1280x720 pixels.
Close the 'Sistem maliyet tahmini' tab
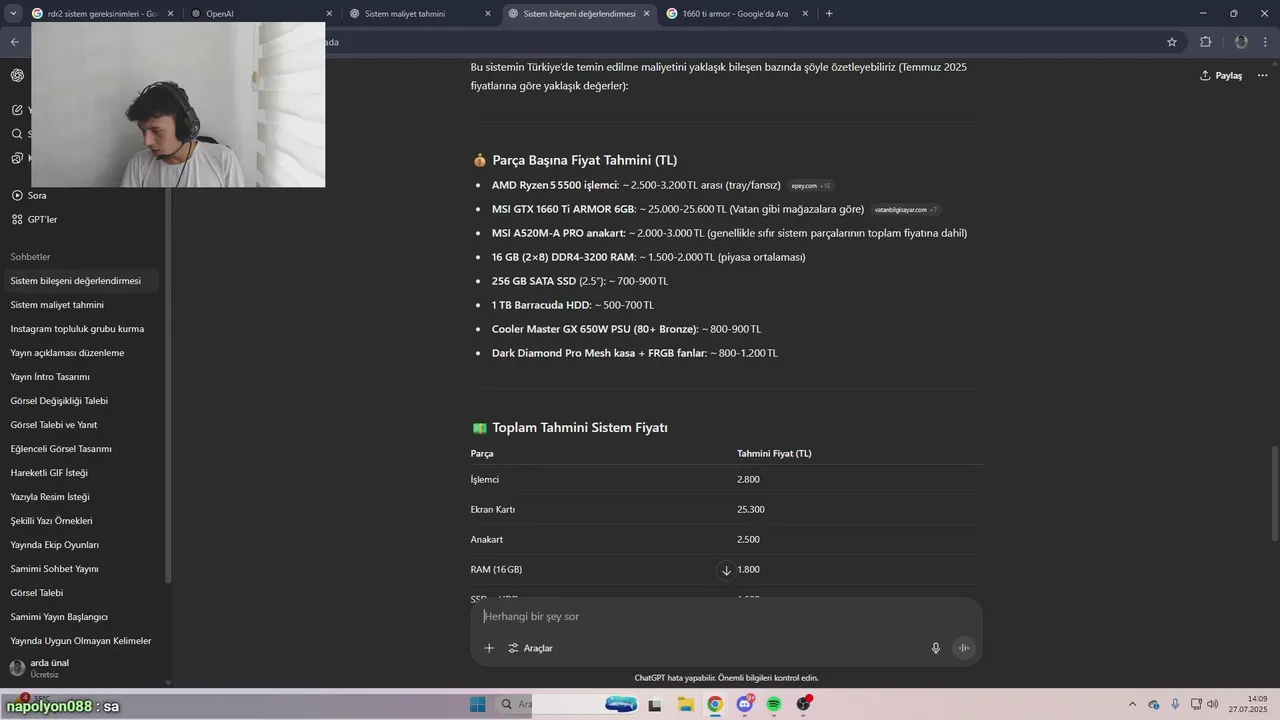coord(488,14)
